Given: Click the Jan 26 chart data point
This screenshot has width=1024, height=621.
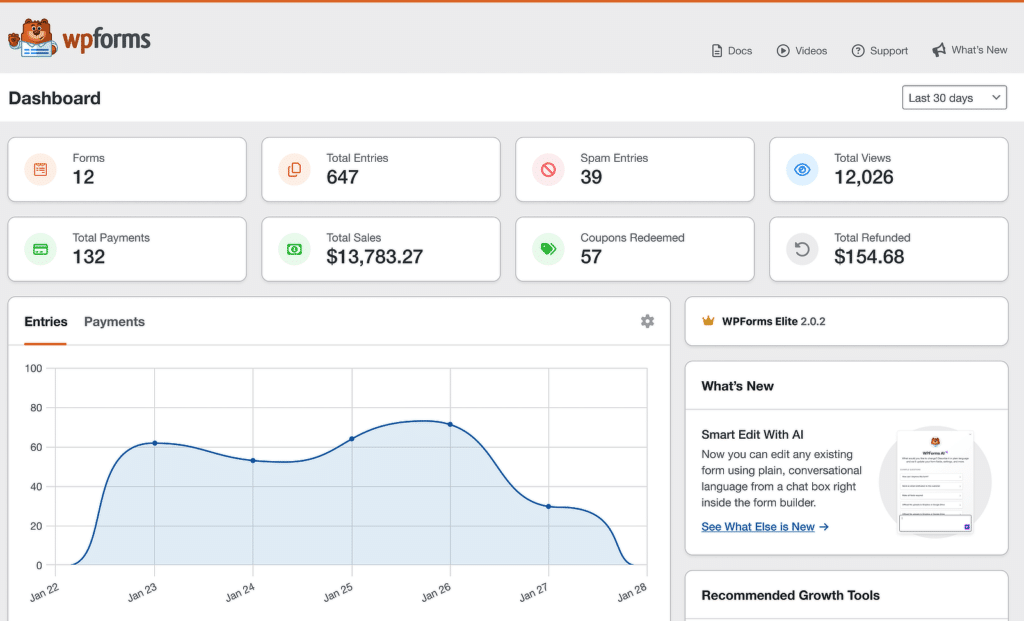Looking at the screenshot, I should (x=450, y=424).
